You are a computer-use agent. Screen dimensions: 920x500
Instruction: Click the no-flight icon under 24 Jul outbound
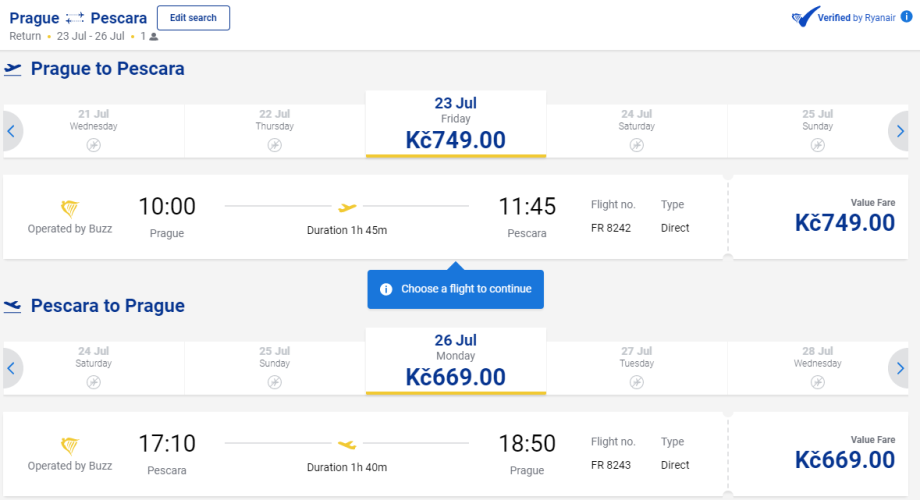pyautogui.click(x=636, y=145)
